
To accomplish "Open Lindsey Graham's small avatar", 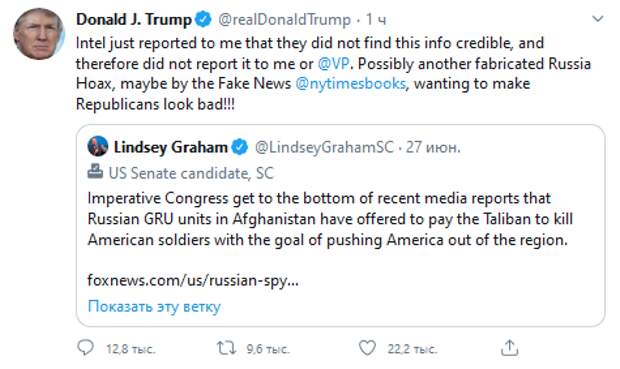I will (98, 146).
